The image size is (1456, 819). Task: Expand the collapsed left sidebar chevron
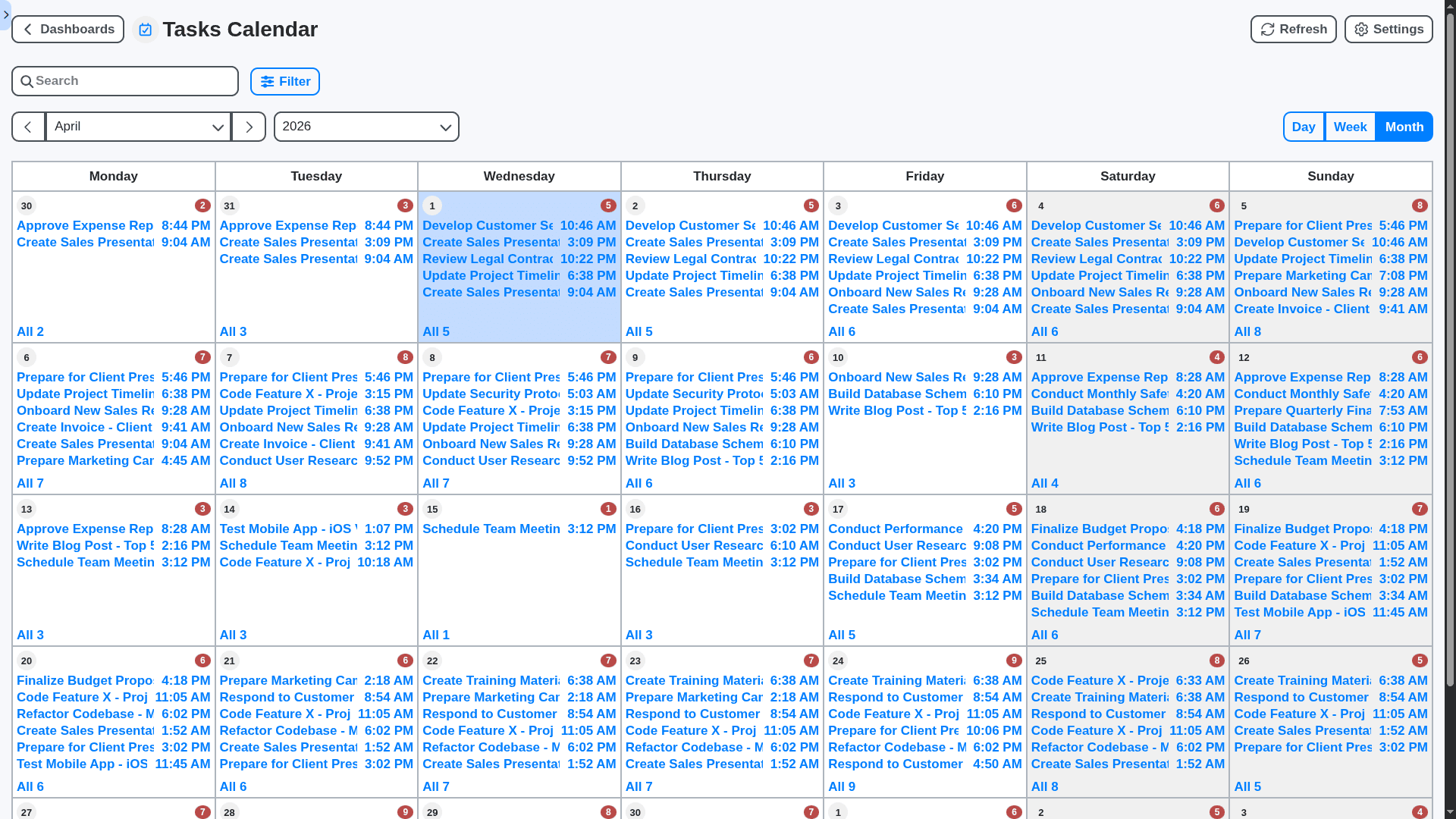pos(6,15)
